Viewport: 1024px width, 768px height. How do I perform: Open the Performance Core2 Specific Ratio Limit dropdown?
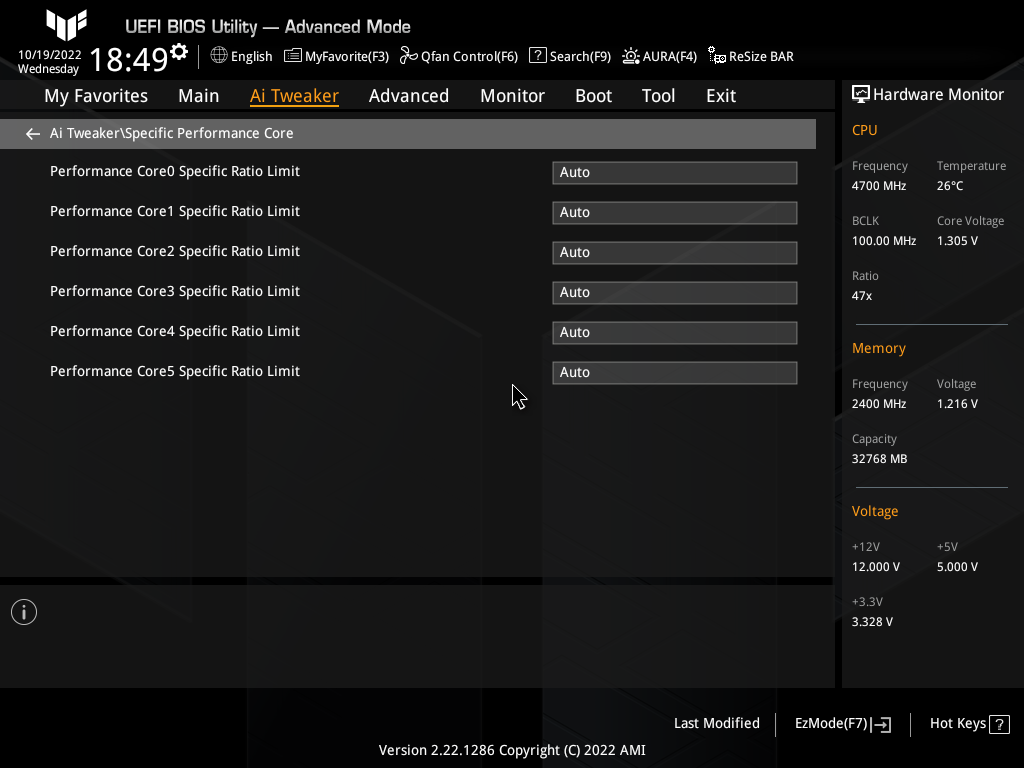click(674, 252)
